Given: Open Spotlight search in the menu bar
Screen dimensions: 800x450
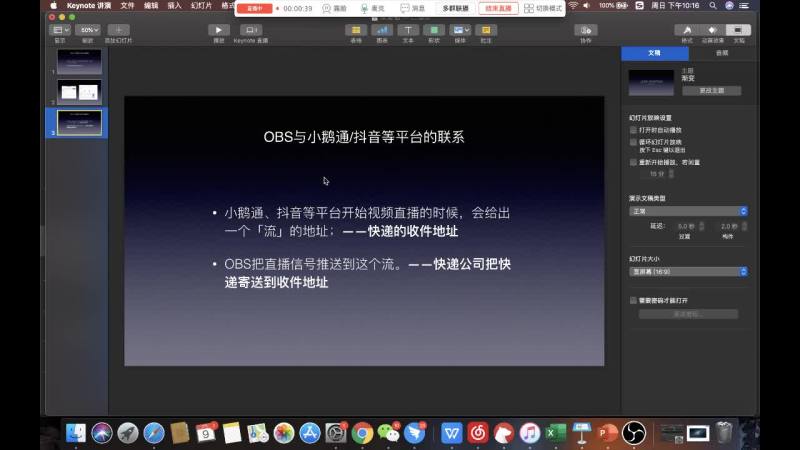Looking at the screenshot, I should (713, 6).
